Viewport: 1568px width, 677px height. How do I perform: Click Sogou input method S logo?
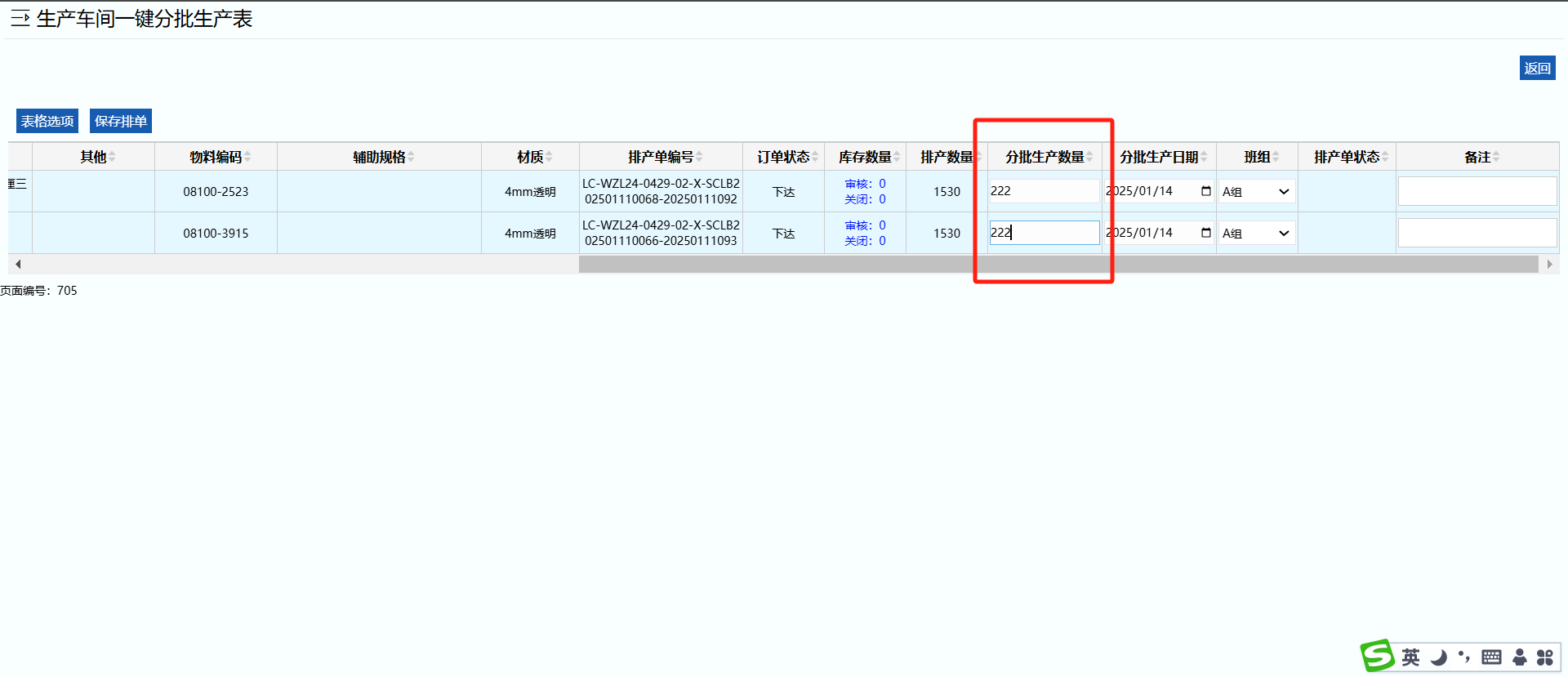[x=1378, y=656]
